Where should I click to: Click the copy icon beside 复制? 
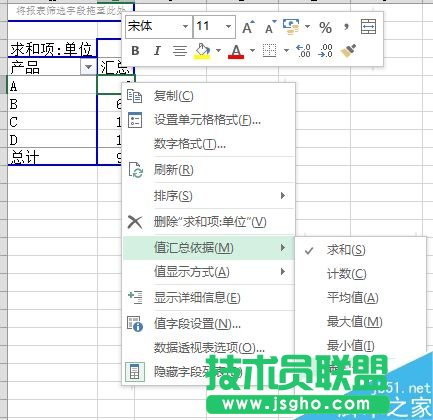(135, 96)
